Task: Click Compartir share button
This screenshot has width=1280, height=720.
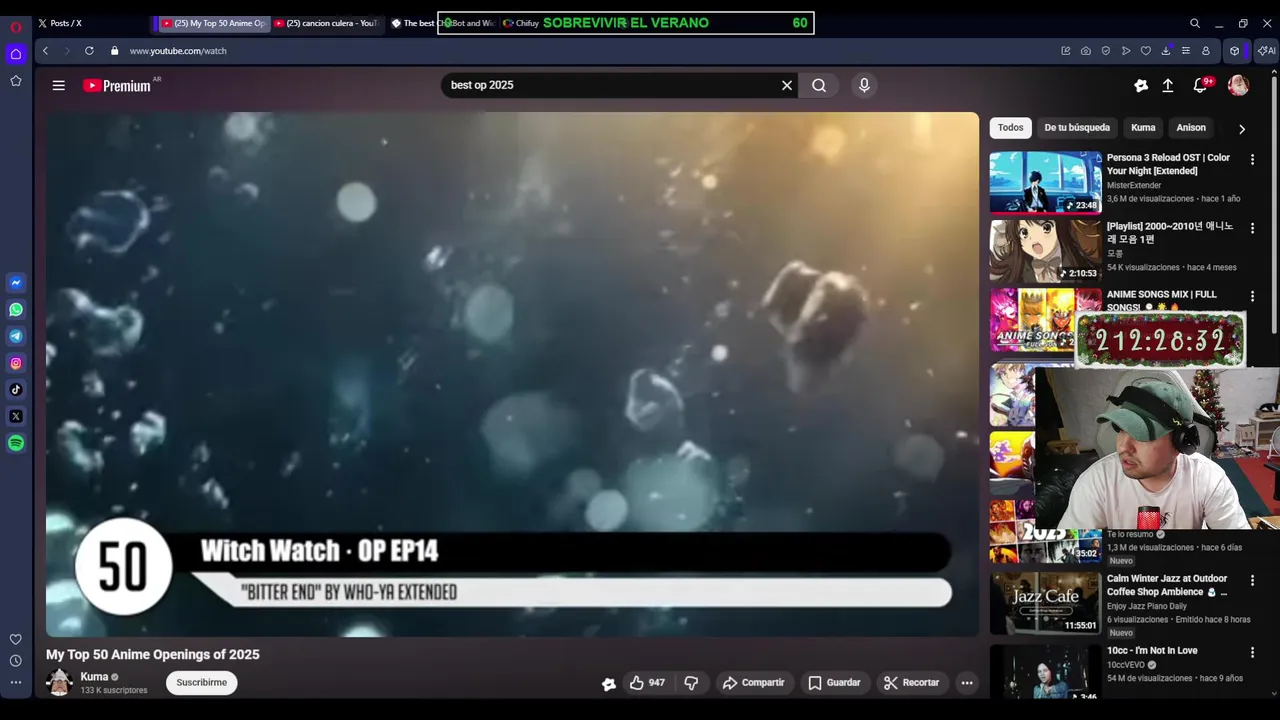Action: coord(753,683)
